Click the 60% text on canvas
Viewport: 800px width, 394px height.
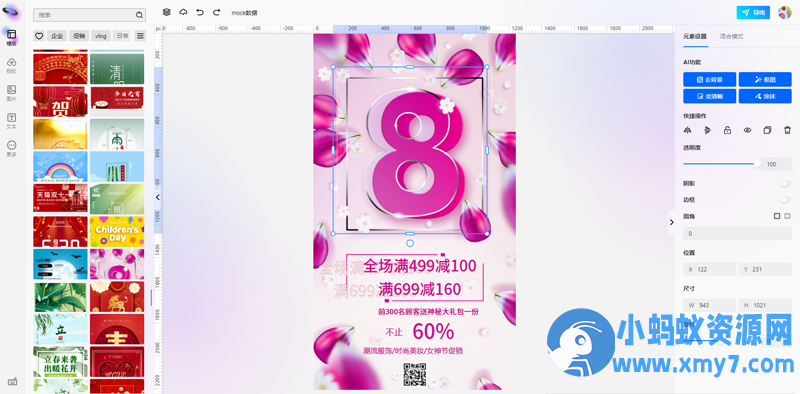coord(433,332)
